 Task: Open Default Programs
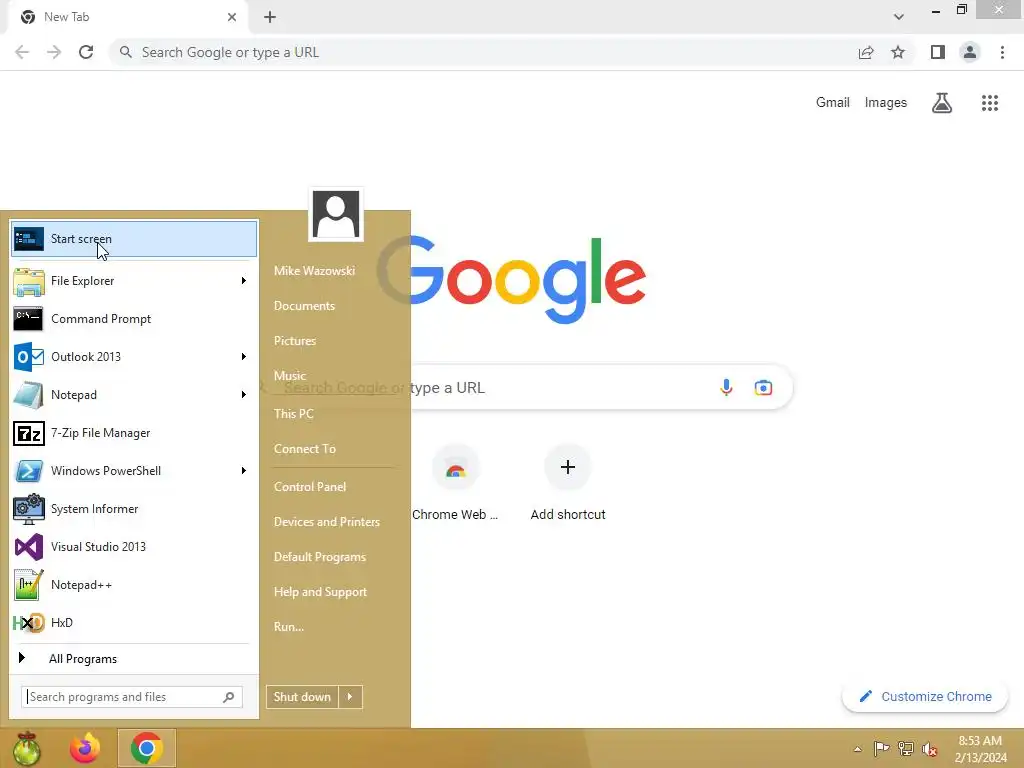coord(320,557)
